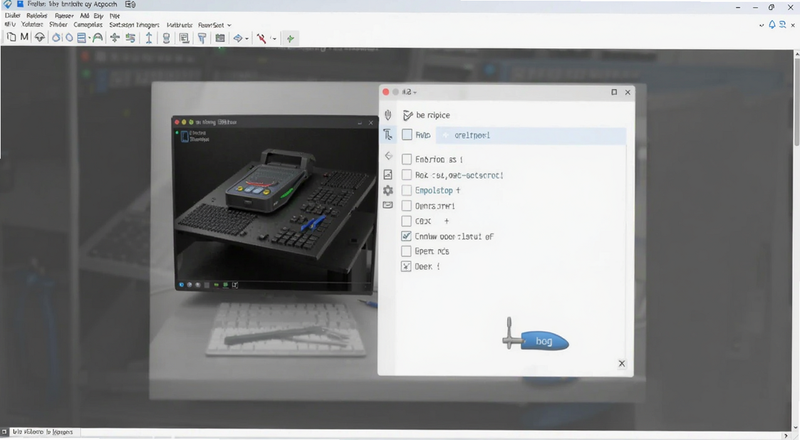
Task: Tick the 'C0X' checkbox
Action: [407, 221]
